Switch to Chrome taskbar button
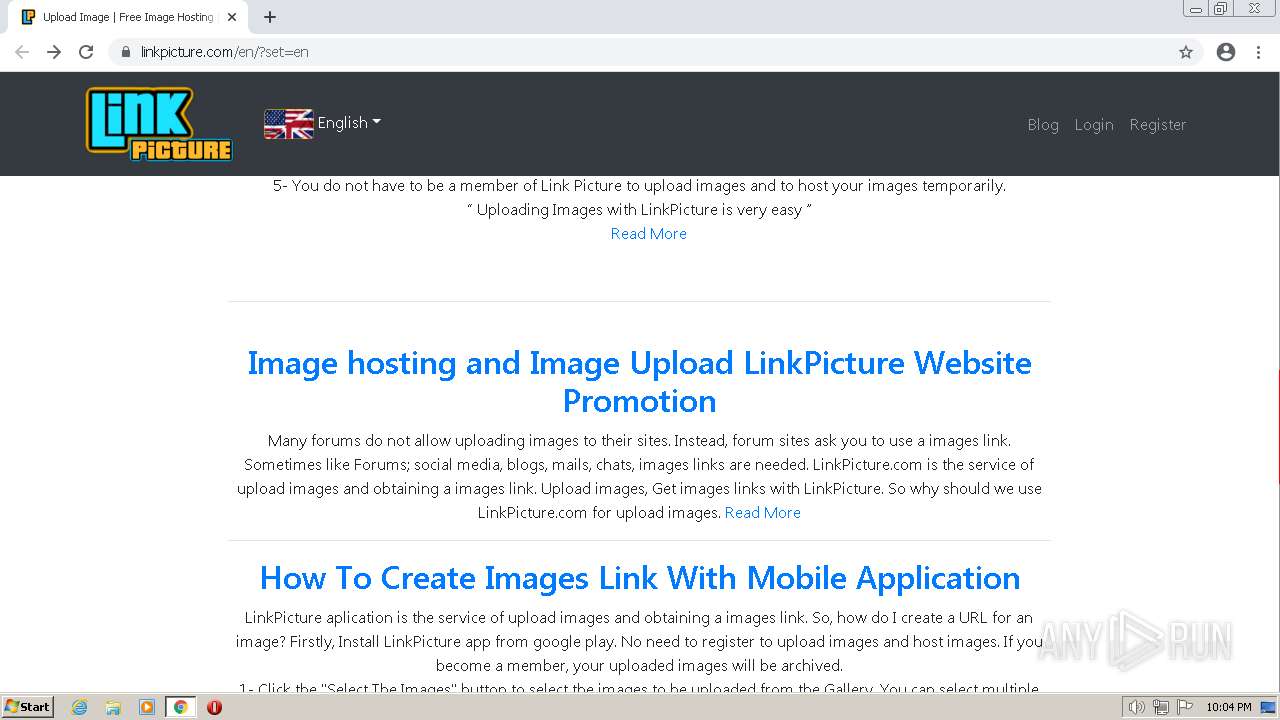 [180, 707]
